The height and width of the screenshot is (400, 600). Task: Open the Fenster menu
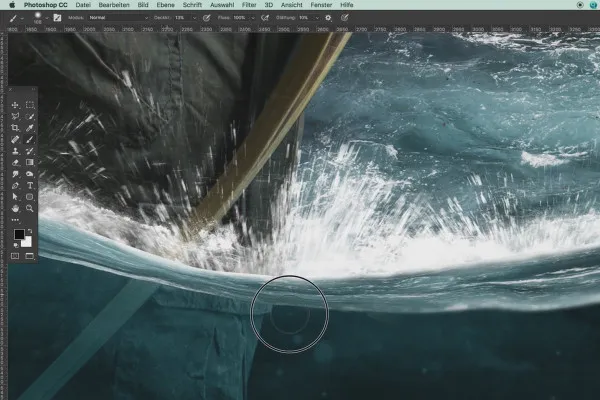321,5
